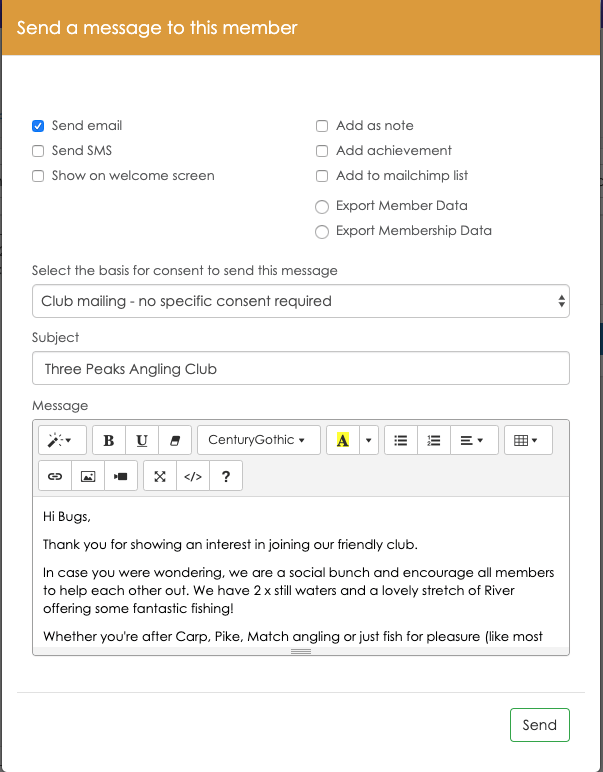The width and height of the screenshot is (603, 772).
Task: Open the consent basis dropdown
Action: coord(300,301)
